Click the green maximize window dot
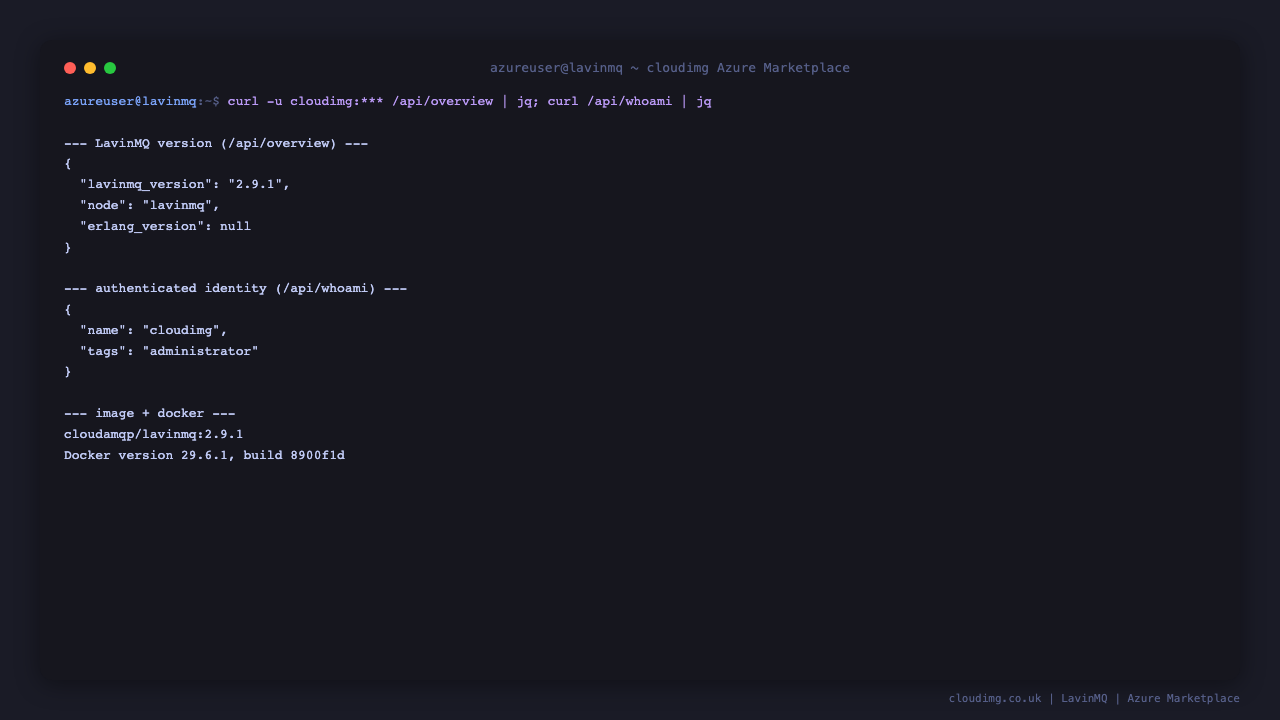The width and height of the screenshot is (1280, 720). click(x=110, y=68)
